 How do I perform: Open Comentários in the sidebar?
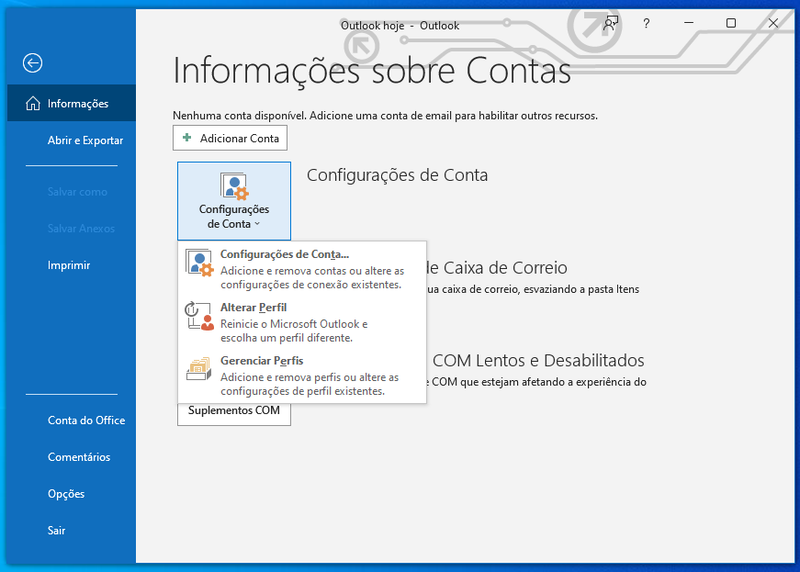click(79, 457)
